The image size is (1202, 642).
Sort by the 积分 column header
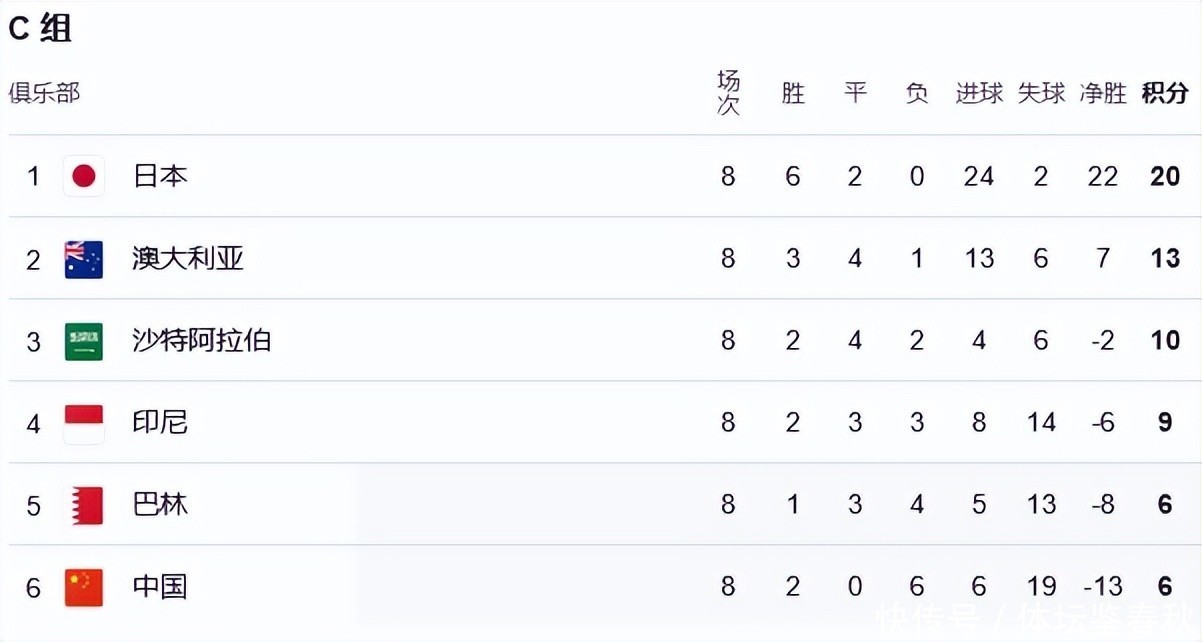(x=1165, y=94)
